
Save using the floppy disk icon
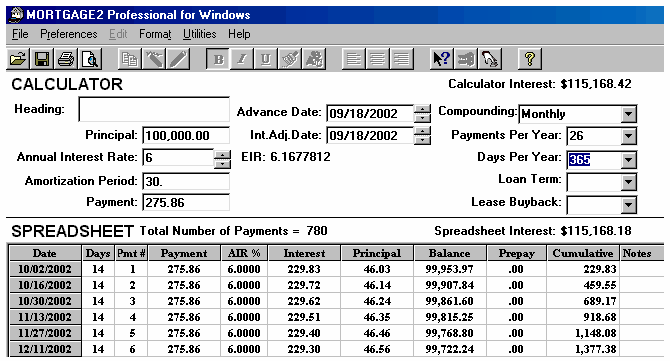click(42, 59)
